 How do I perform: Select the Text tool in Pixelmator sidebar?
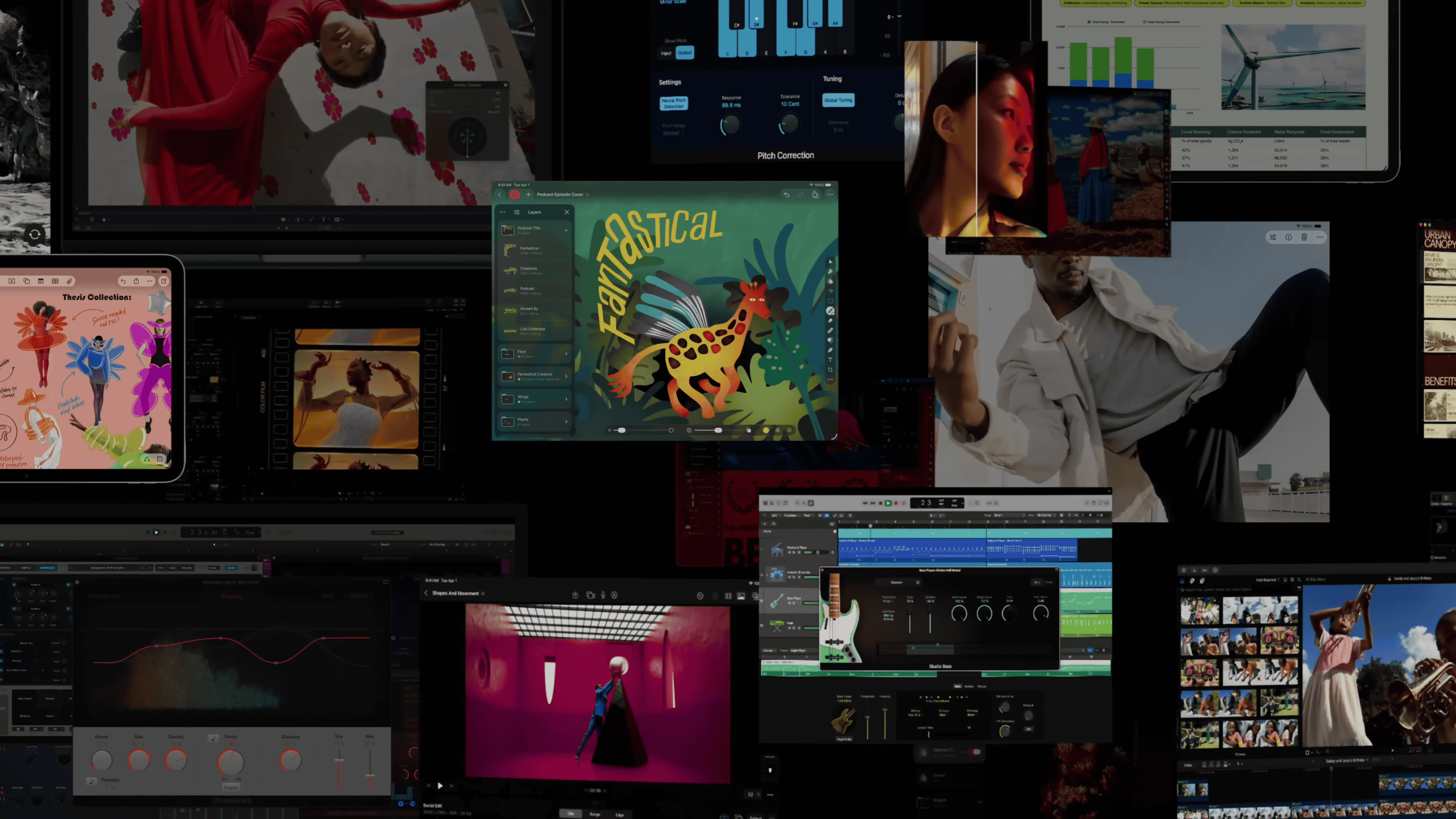830,360
